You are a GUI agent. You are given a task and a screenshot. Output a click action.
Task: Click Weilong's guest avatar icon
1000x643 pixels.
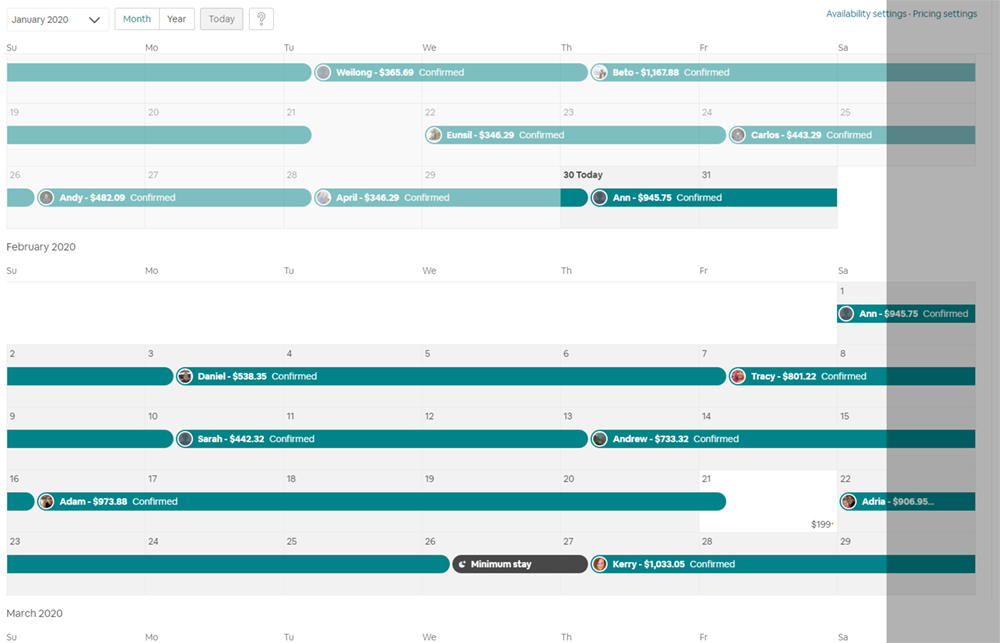pyautogui.click(x=324, y=73)
